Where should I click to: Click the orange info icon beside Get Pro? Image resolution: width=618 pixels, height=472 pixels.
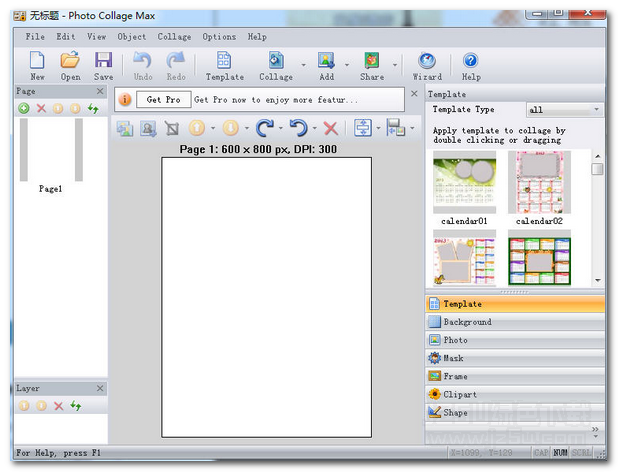(x=125, y=99)
